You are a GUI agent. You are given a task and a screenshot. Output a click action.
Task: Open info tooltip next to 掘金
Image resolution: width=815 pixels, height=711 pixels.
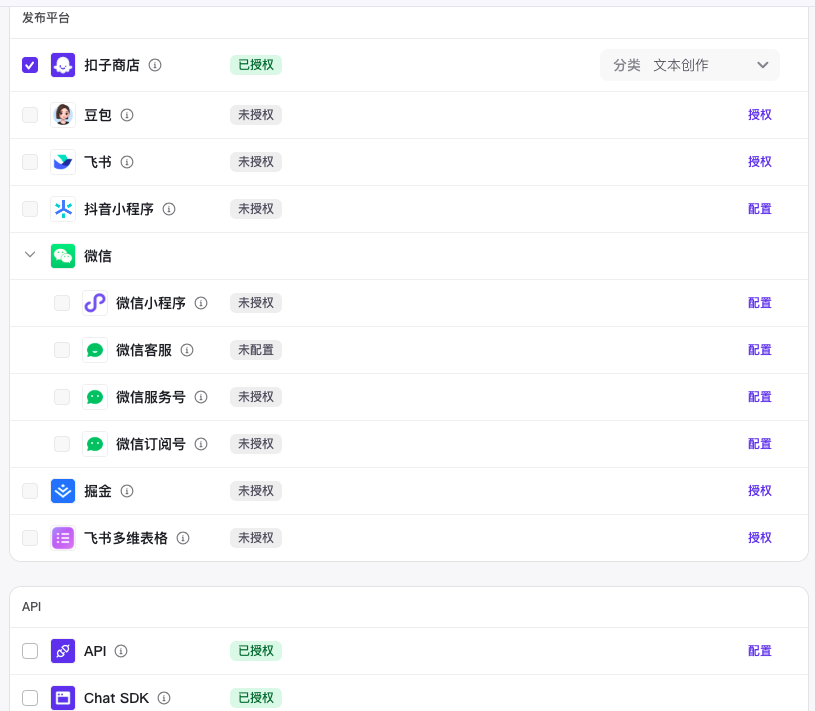127,491
